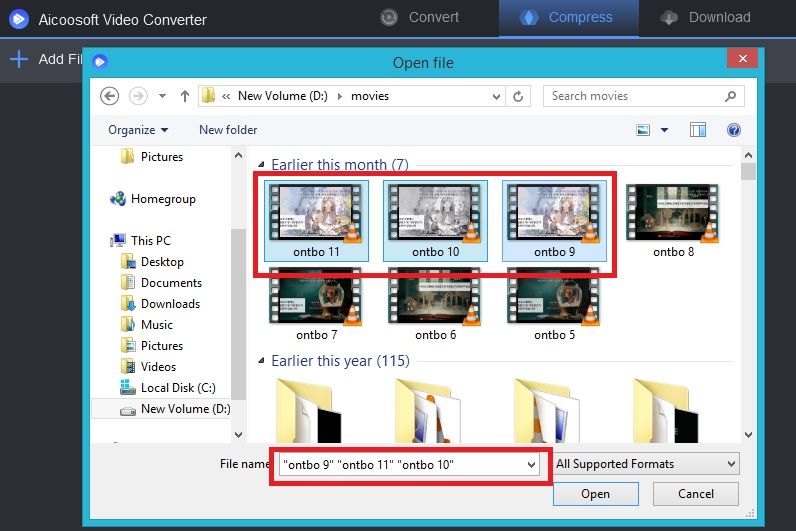Close the Open file dialog
The height and width of the screenshot is (531, 796).
point(742,58)
